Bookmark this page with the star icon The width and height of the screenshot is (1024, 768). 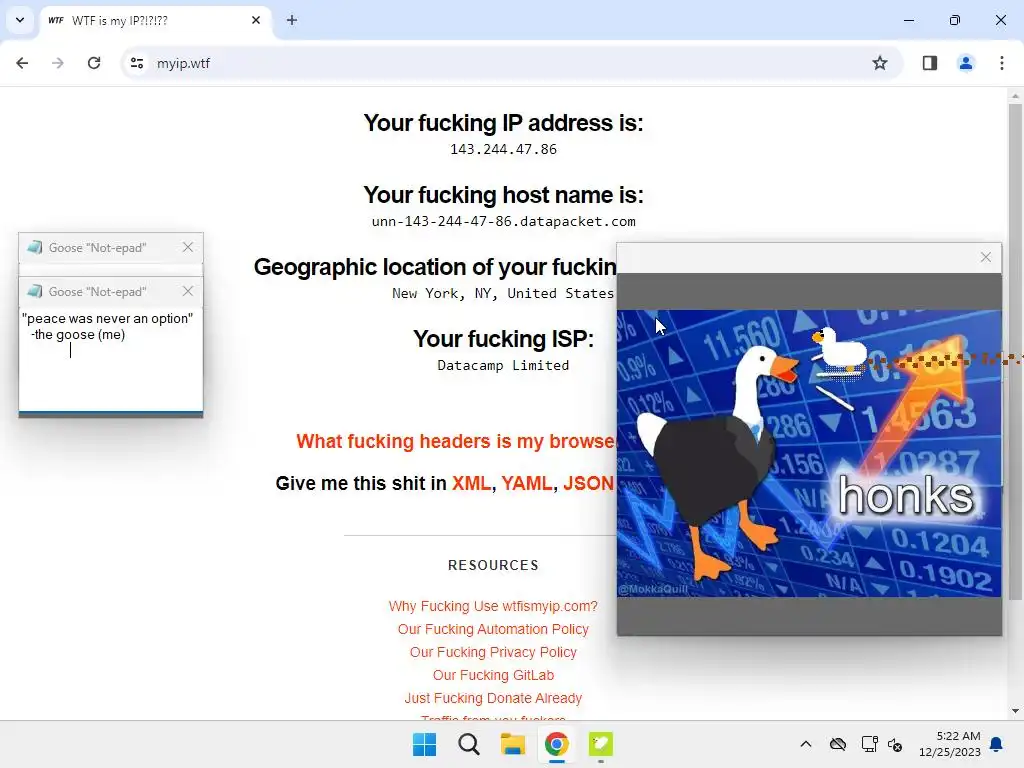point(880,63)
